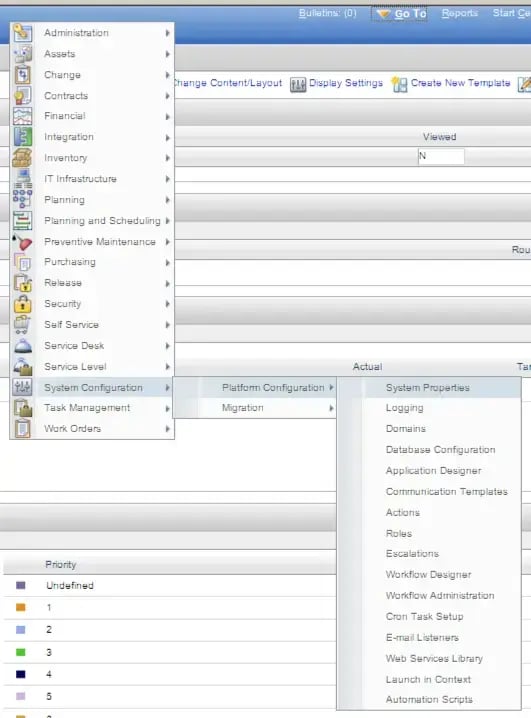Click the Planning diagram icon
Screen dimensions: 531x718
(22, 200)
